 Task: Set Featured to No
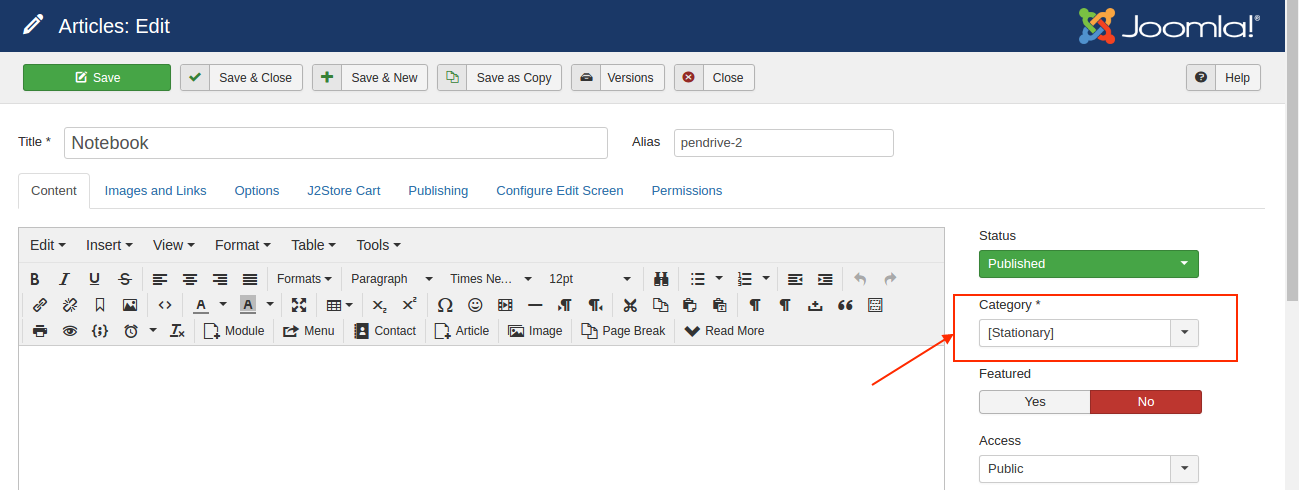tap(1146, 402)
